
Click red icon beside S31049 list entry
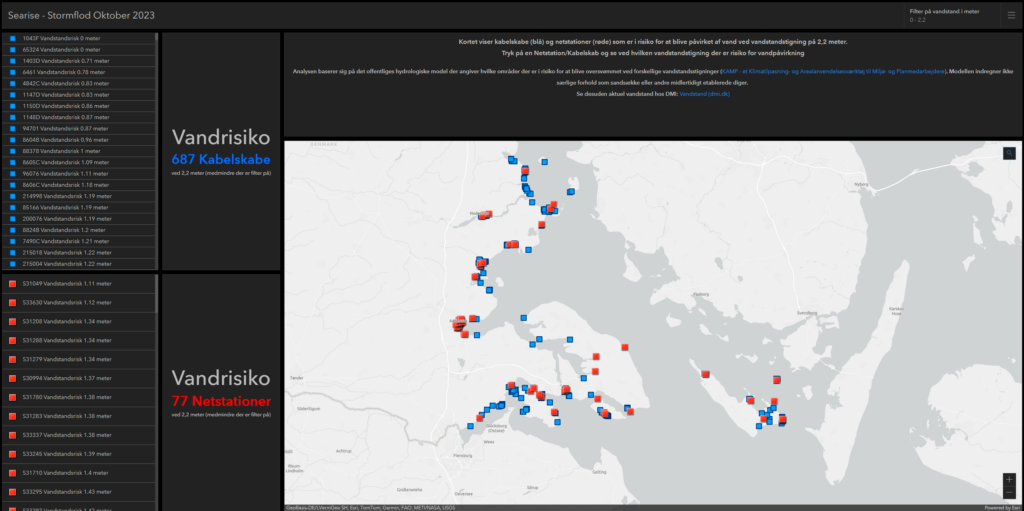coord(12,284)
